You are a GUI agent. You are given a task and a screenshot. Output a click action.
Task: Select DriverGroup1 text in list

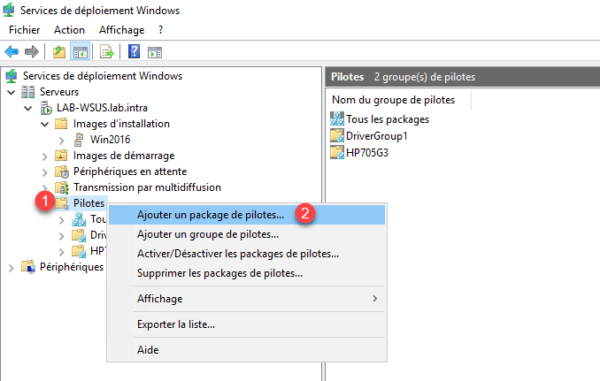(377, 136)
